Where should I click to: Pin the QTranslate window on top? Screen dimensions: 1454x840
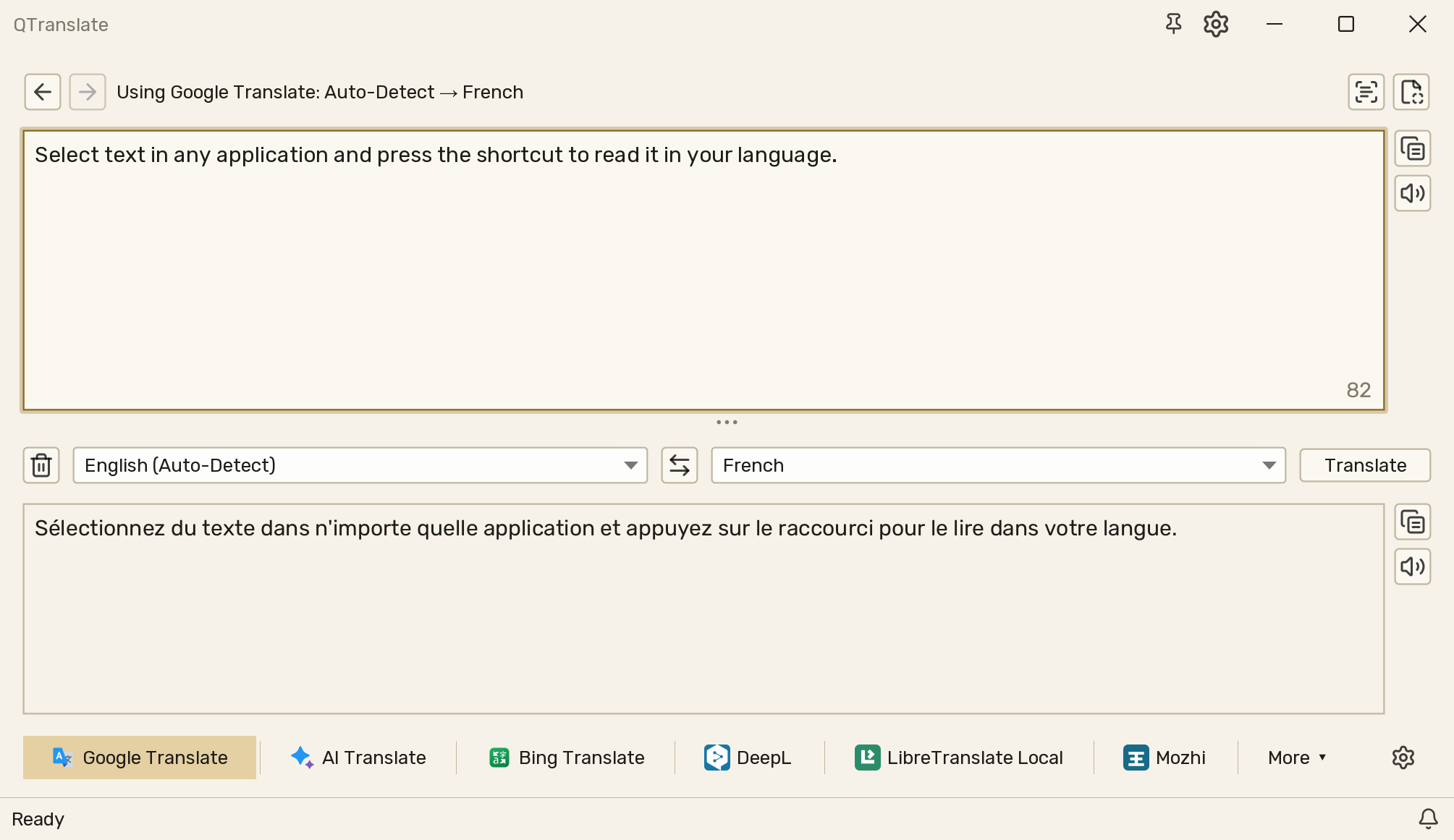(1173, 24)
